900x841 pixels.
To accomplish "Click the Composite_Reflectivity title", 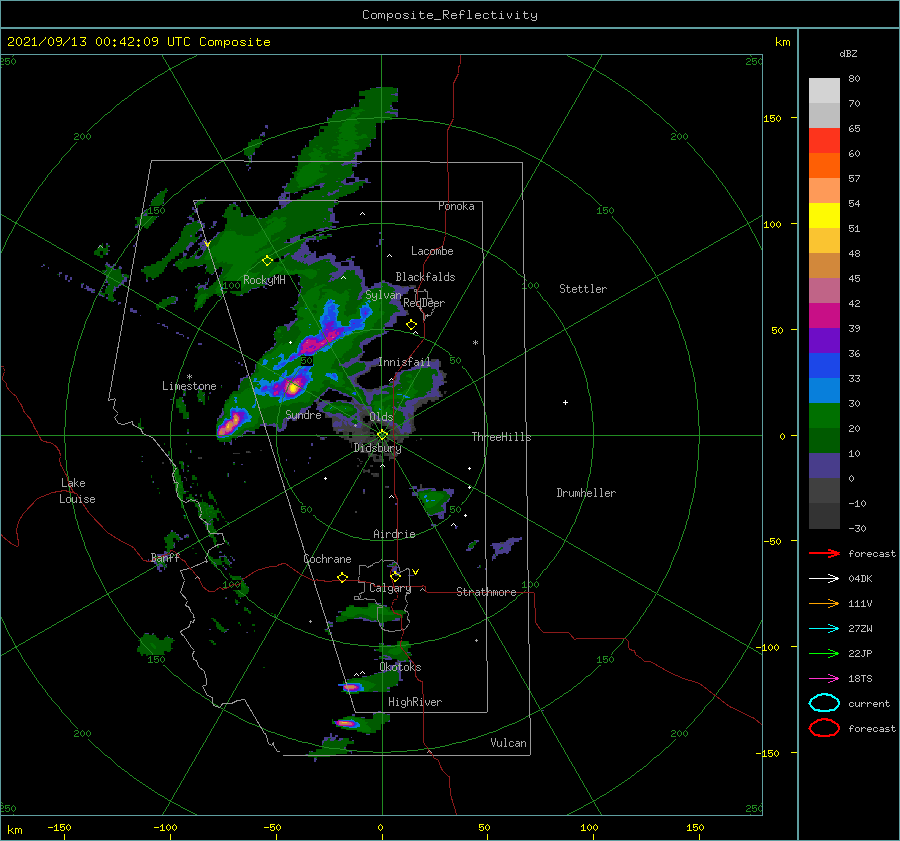I will coord(450,15).
